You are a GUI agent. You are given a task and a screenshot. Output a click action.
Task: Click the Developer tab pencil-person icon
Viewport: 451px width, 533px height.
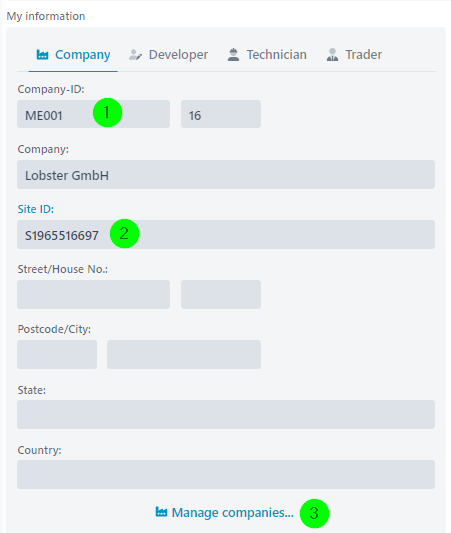[135, 55]
